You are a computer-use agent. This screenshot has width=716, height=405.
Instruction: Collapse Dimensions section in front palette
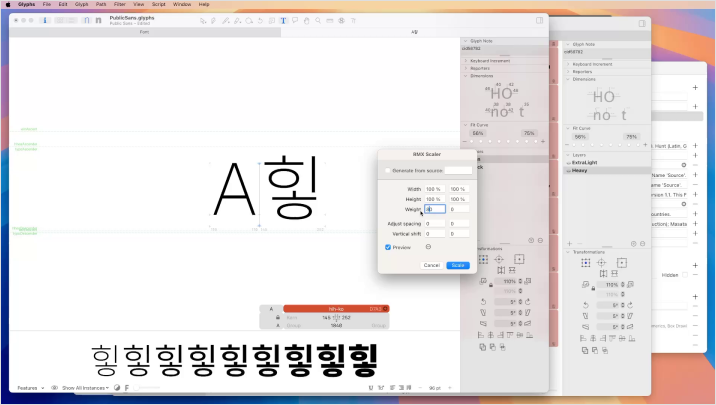pyautogui.click(x=466, y=76)
